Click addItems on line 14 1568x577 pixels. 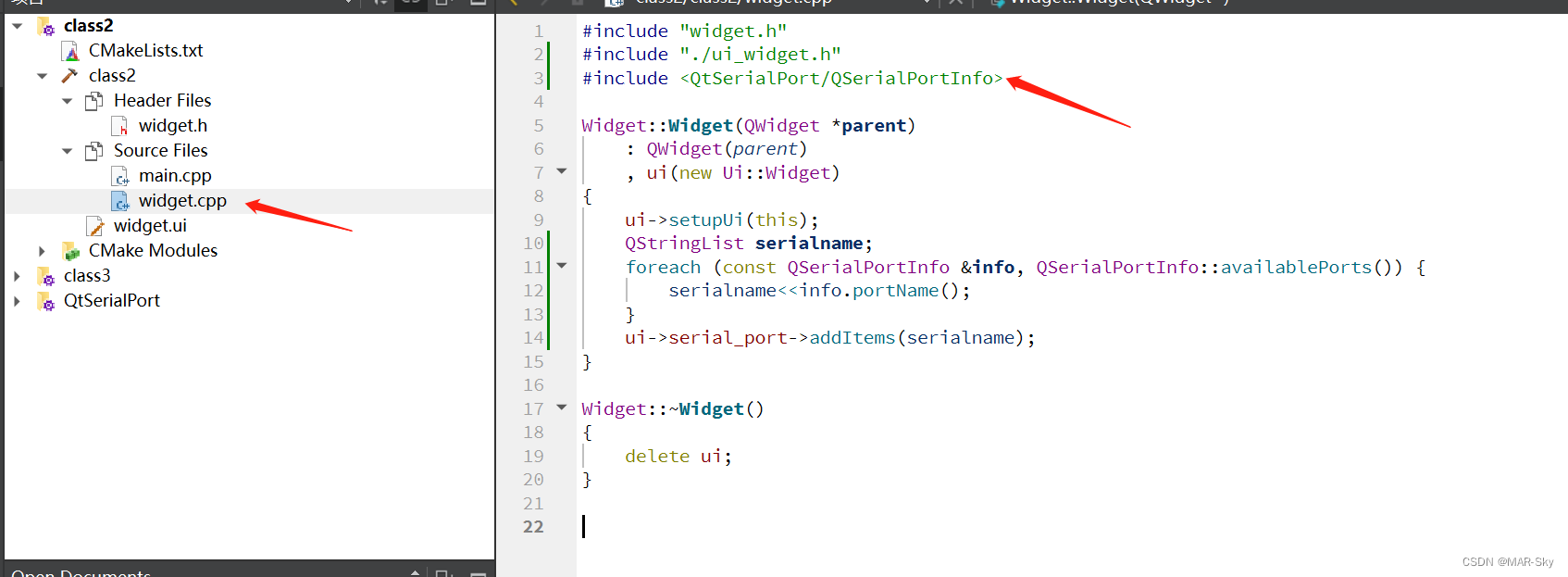852,338
